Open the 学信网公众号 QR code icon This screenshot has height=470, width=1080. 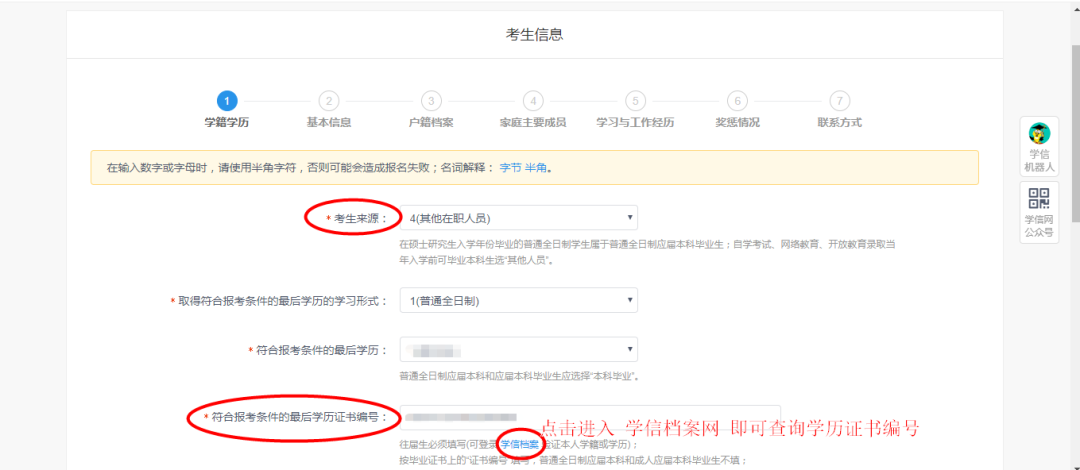tap(1039, 199)
